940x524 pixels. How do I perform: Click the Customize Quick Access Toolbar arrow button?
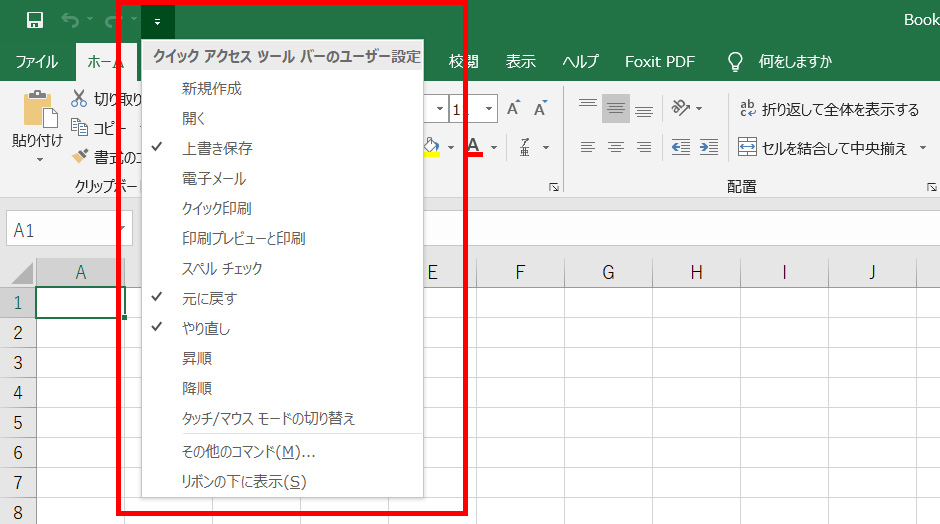[158, 22]
